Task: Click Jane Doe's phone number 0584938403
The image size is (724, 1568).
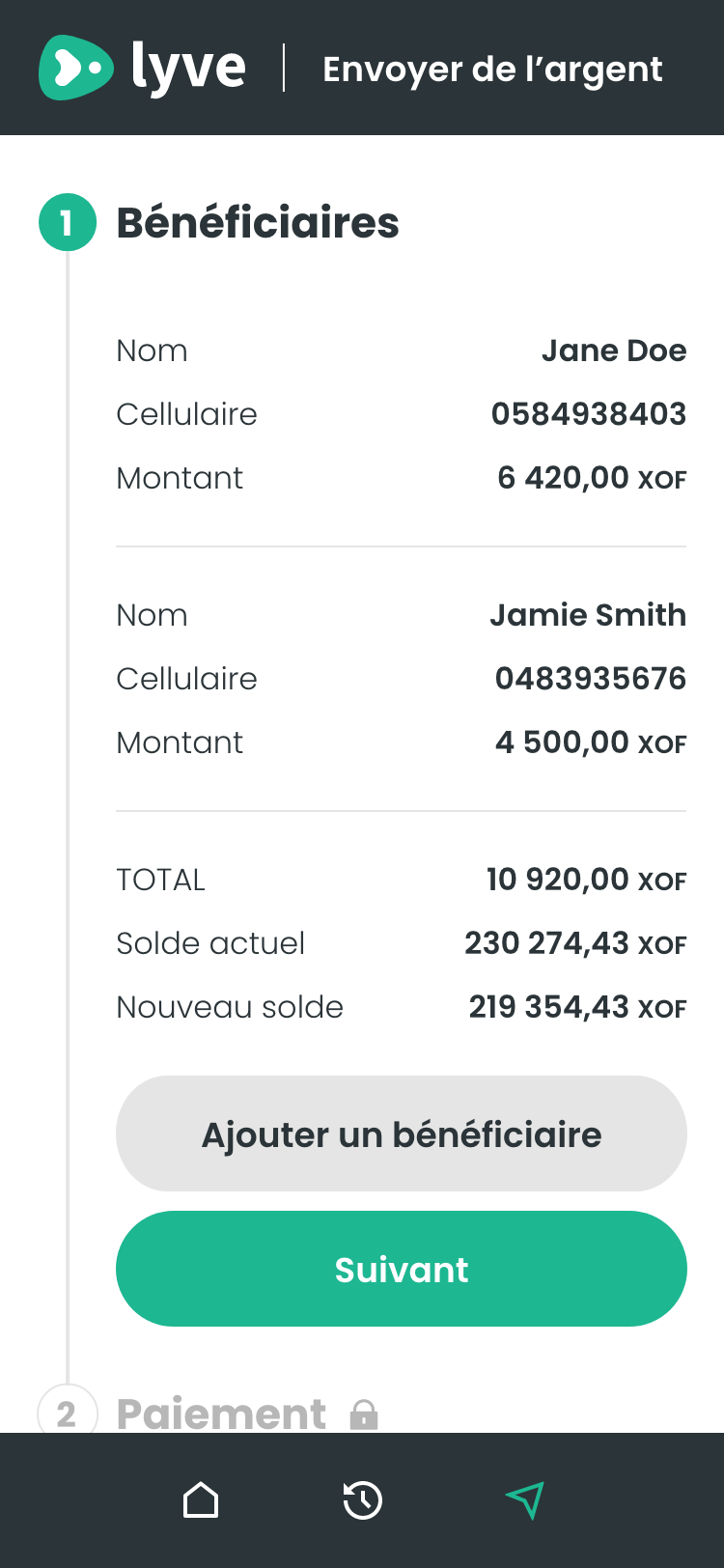Action: point(588,414)
